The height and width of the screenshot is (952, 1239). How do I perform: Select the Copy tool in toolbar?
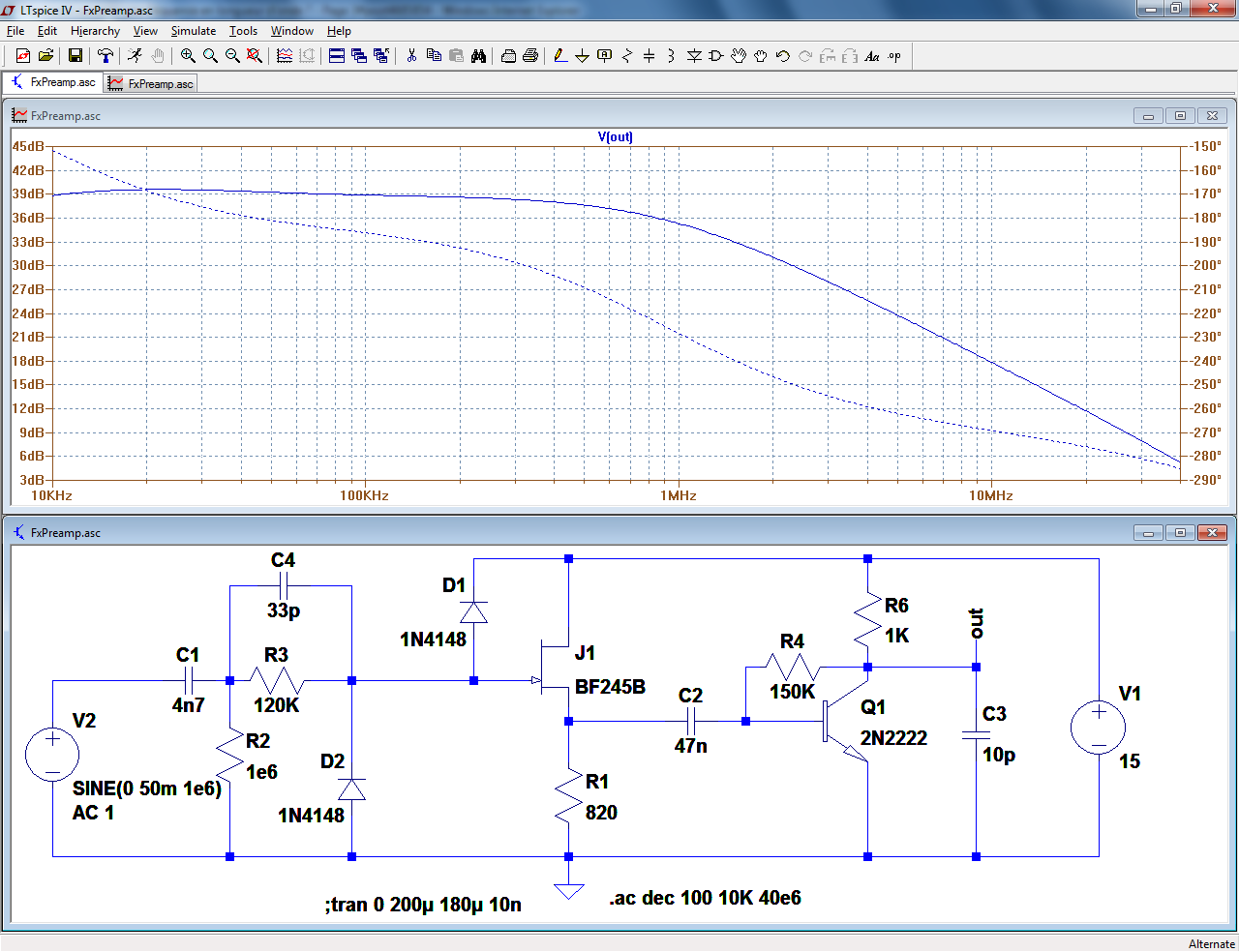(x=434, y=56)
